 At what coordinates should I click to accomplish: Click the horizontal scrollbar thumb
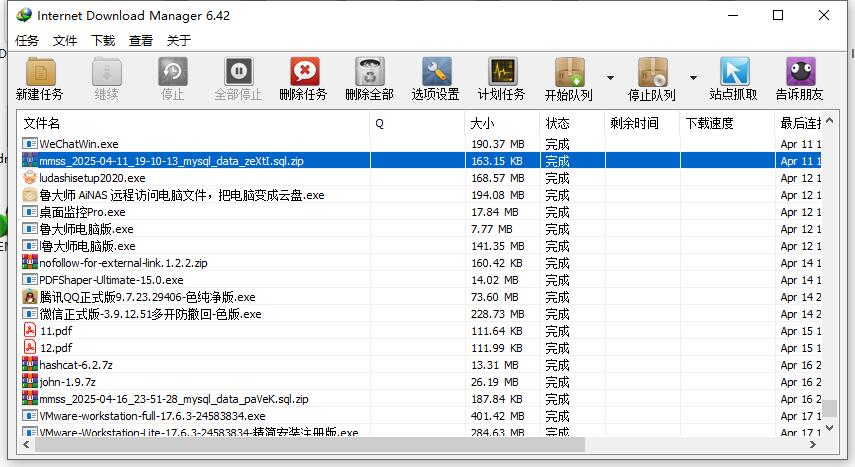click(310, 445)
